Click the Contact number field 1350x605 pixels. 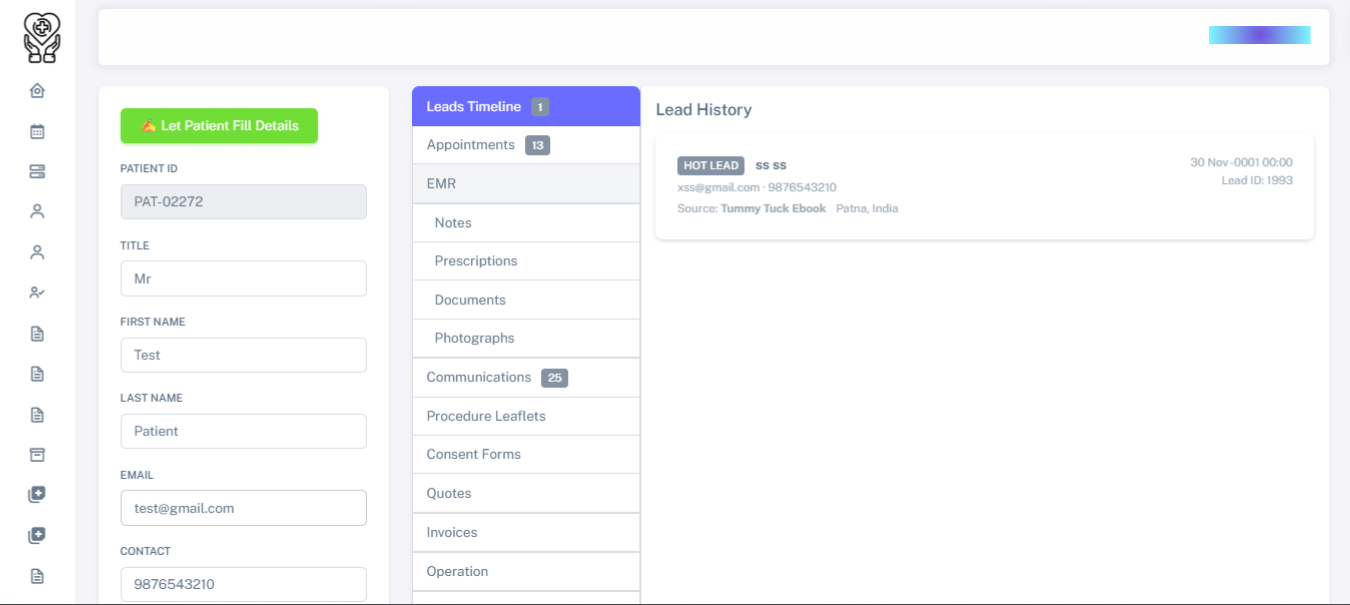(243, 584)
